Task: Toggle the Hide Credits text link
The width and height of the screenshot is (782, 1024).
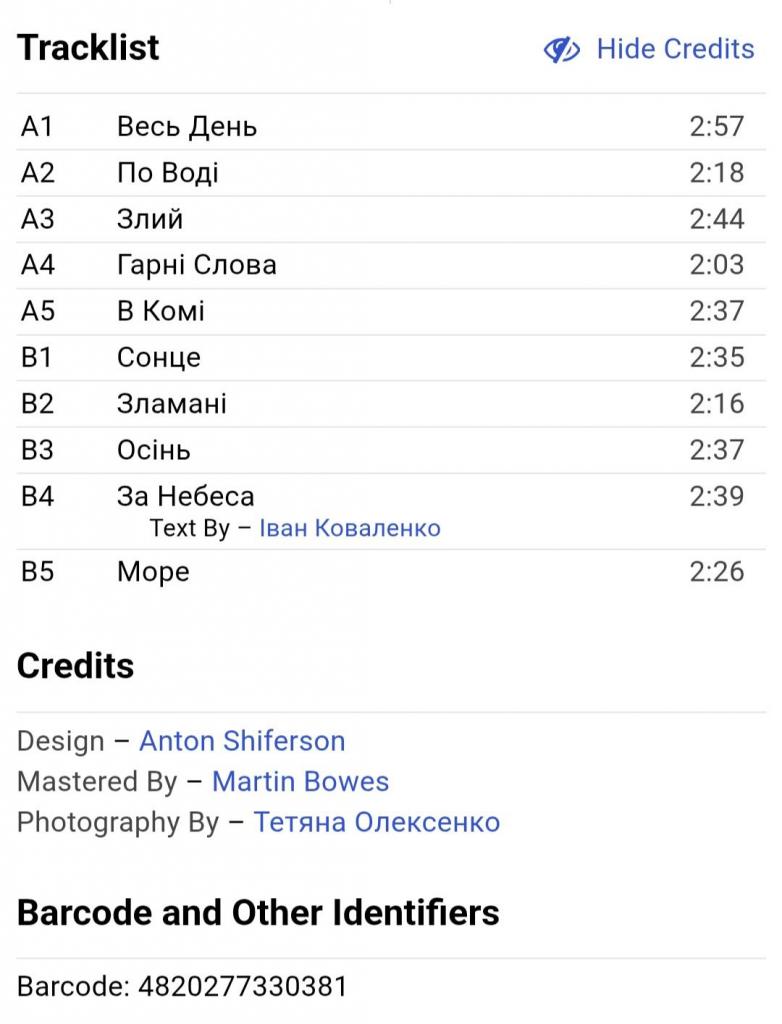Action: [675, 49]
